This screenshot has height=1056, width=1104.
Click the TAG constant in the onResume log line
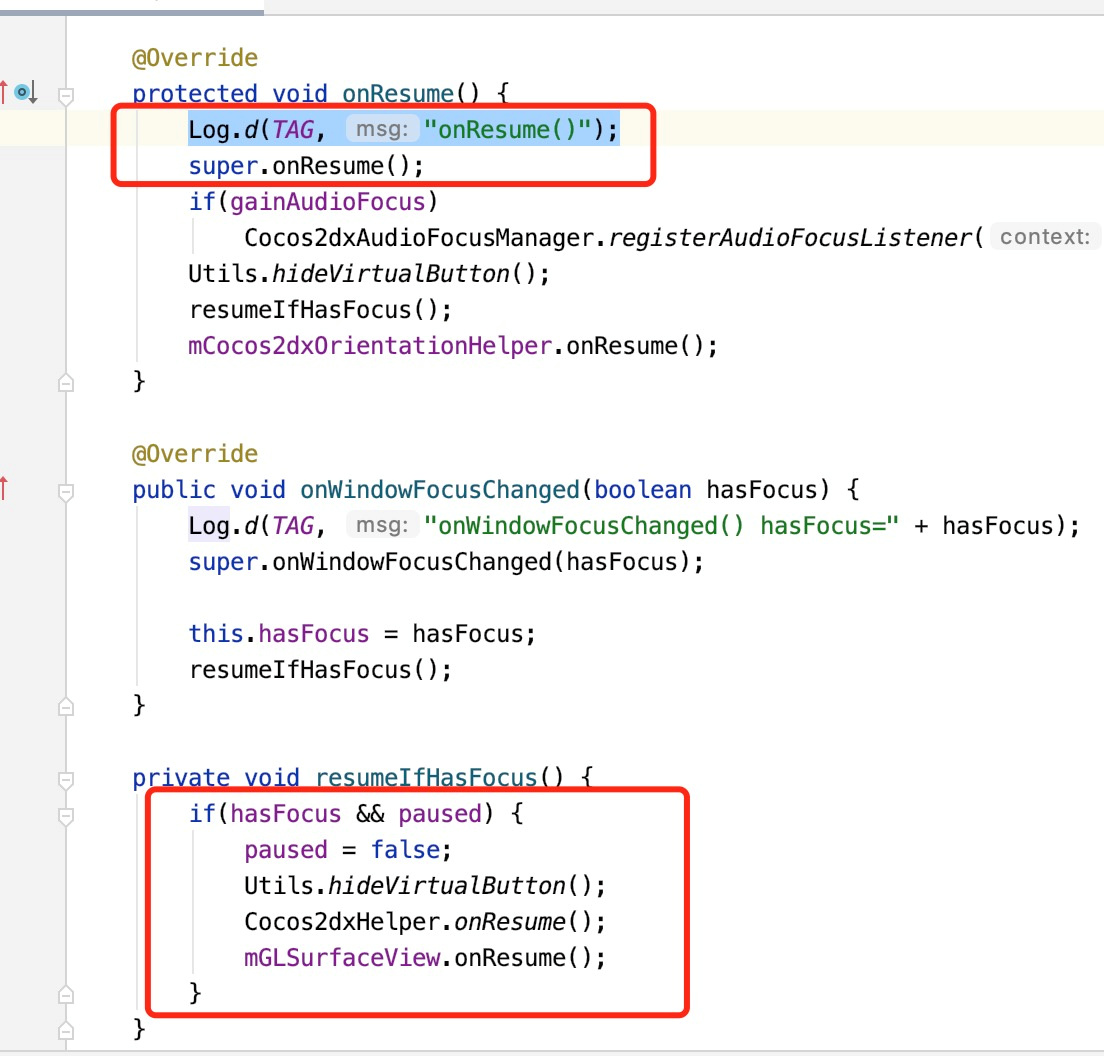coord(293,130)
